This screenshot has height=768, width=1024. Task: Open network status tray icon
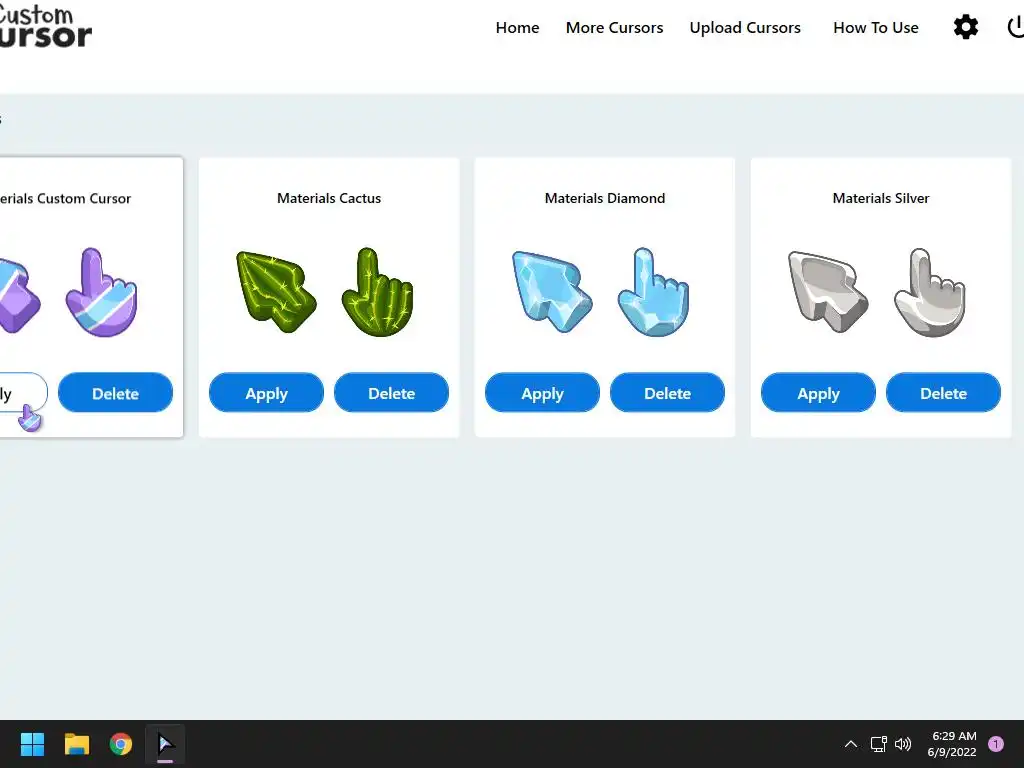[878, 744]
